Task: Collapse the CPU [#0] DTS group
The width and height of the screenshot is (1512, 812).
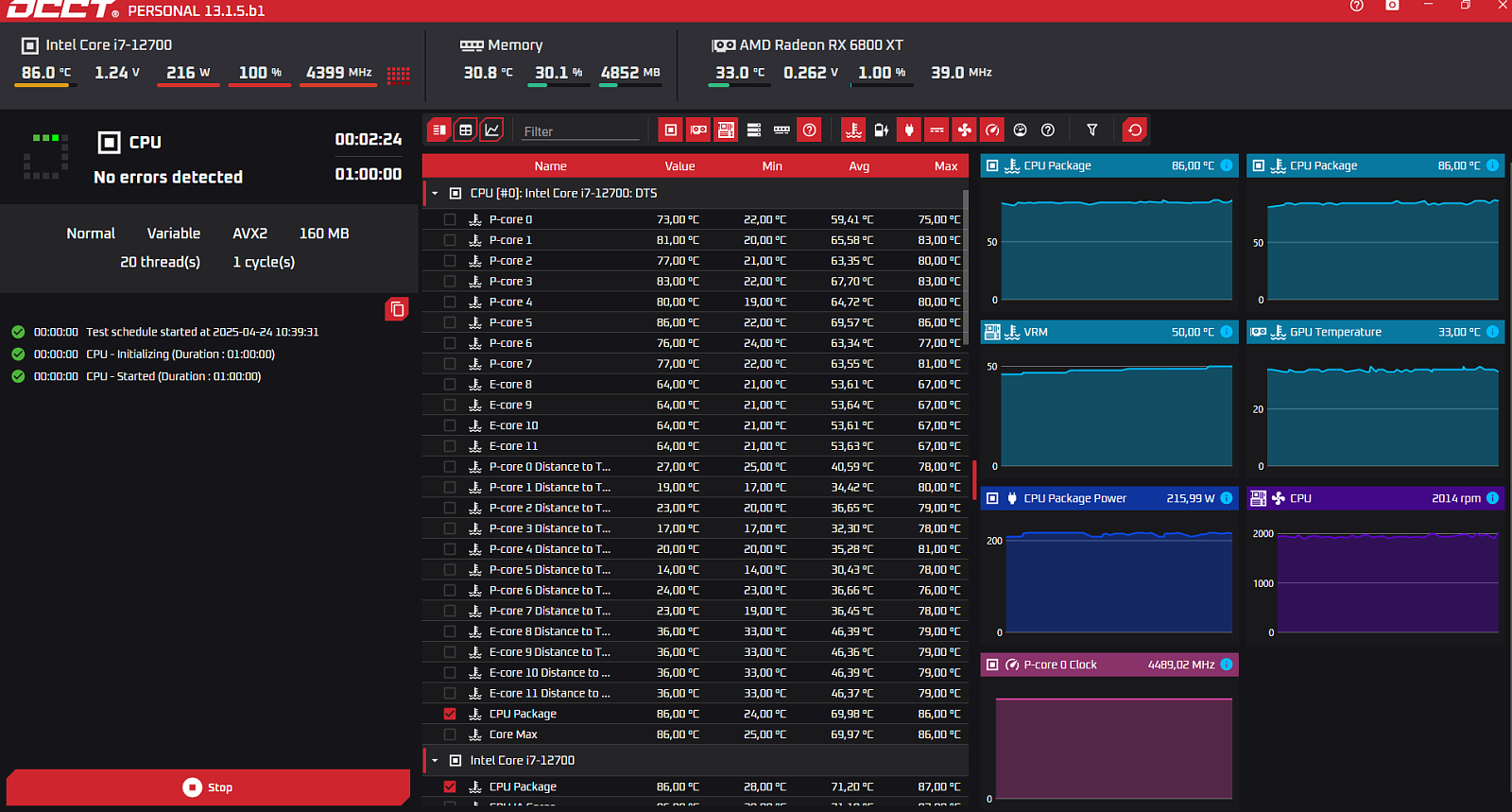Action: tap(435, 193)
